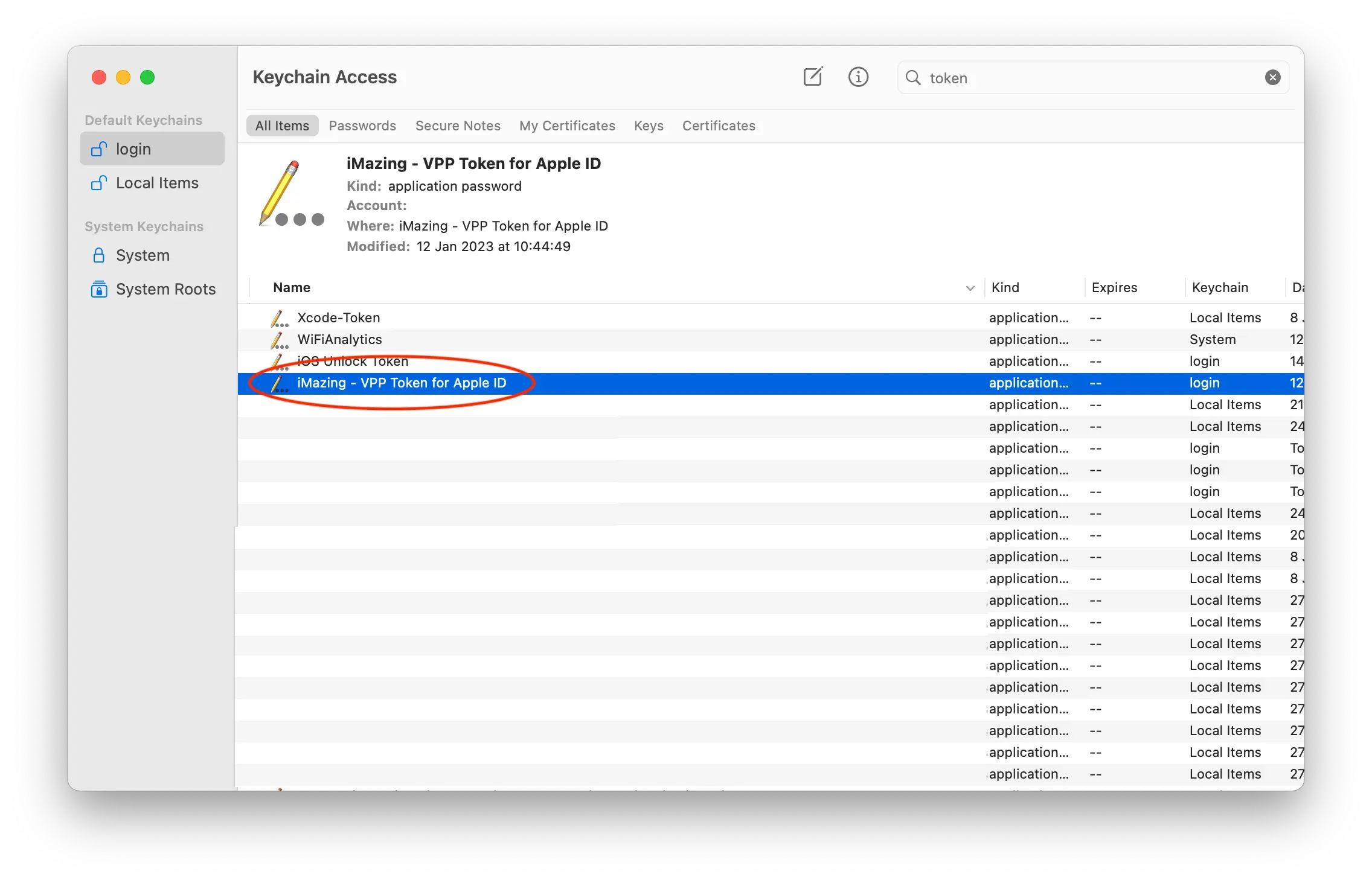Click the key icon beside Xcode-Token
This screenshot has width=1372, height=880.
(279, 317)
